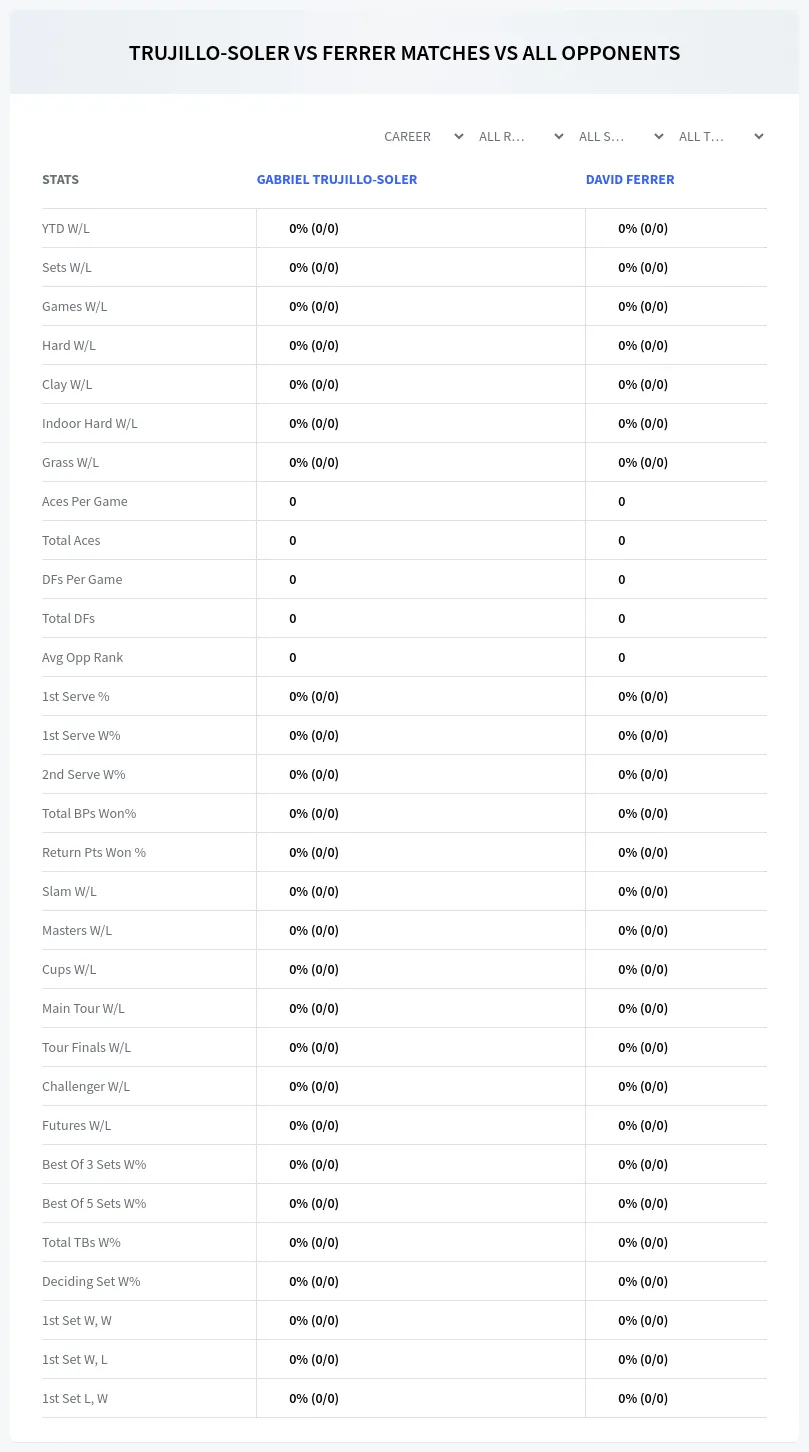Open Gabriel Trujillo-Soler player link
Screen dimensions: 809x1452
[337, 180]
